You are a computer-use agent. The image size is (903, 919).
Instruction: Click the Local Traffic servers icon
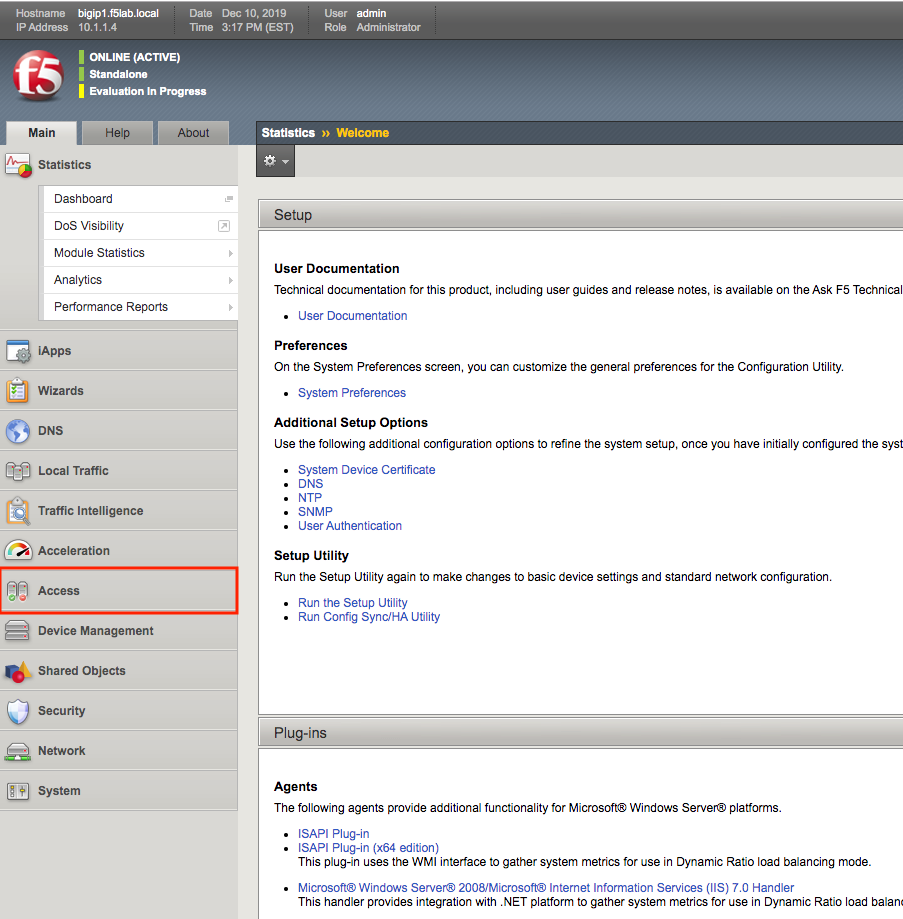[x=18, y=471]
